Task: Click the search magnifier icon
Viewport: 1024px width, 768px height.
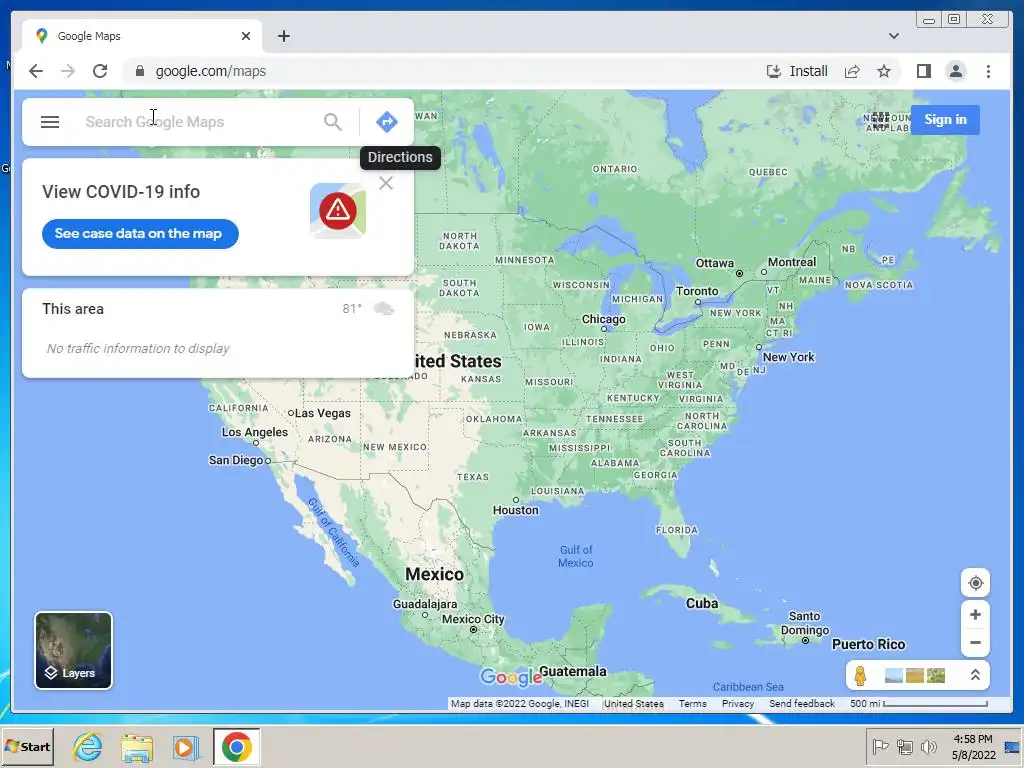Action: [x=332, y=121]
